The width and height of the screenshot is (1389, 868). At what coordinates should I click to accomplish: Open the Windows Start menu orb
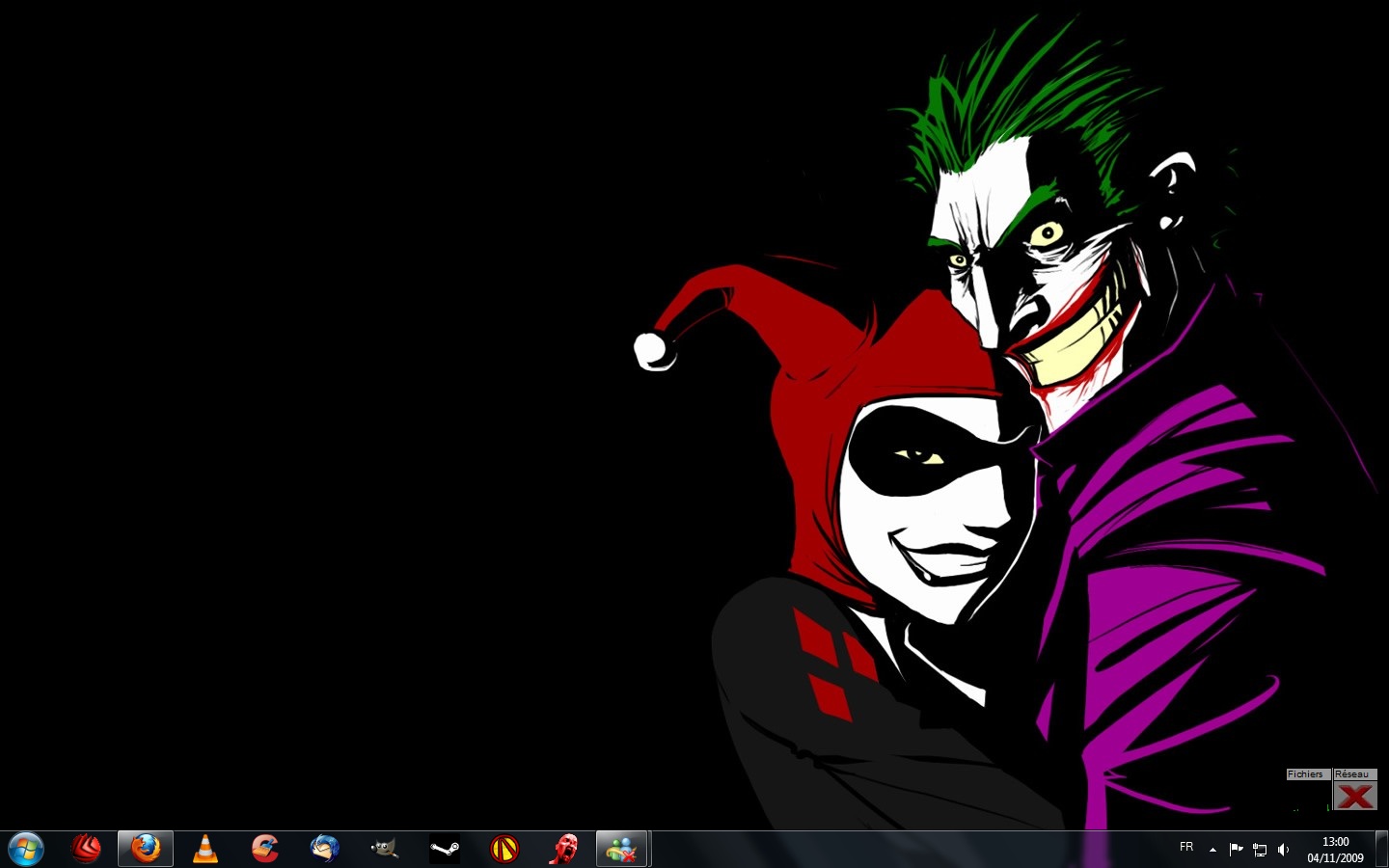26,849
